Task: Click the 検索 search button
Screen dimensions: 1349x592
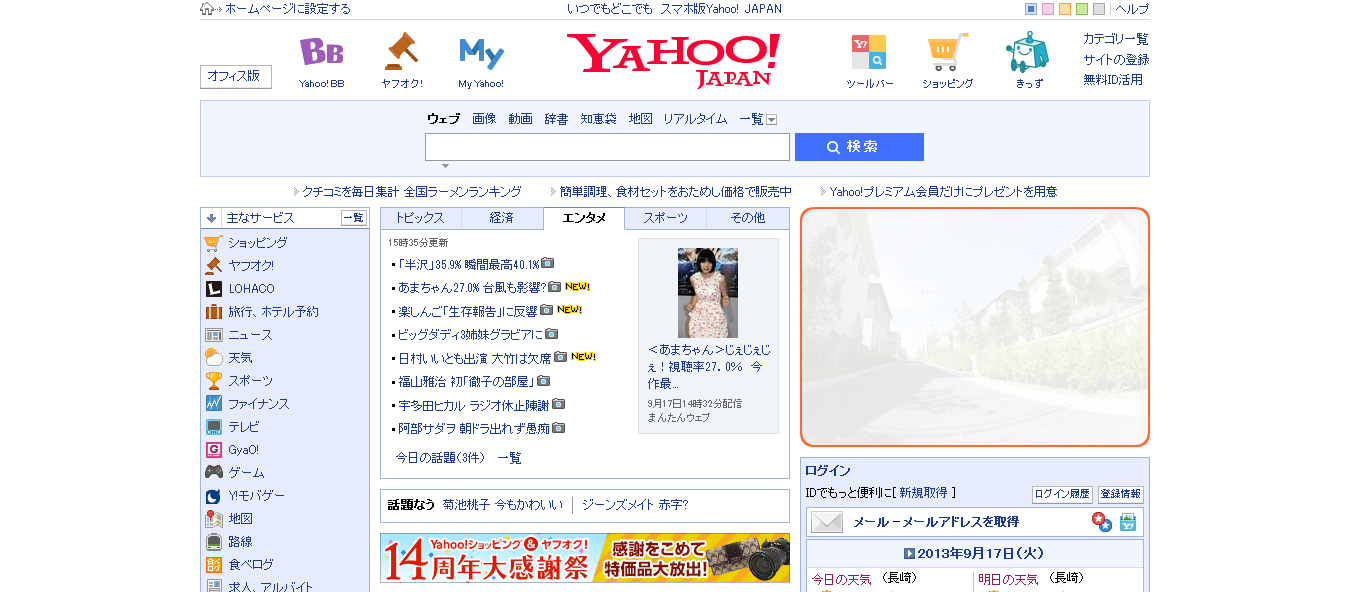Action: pos(859,147)
